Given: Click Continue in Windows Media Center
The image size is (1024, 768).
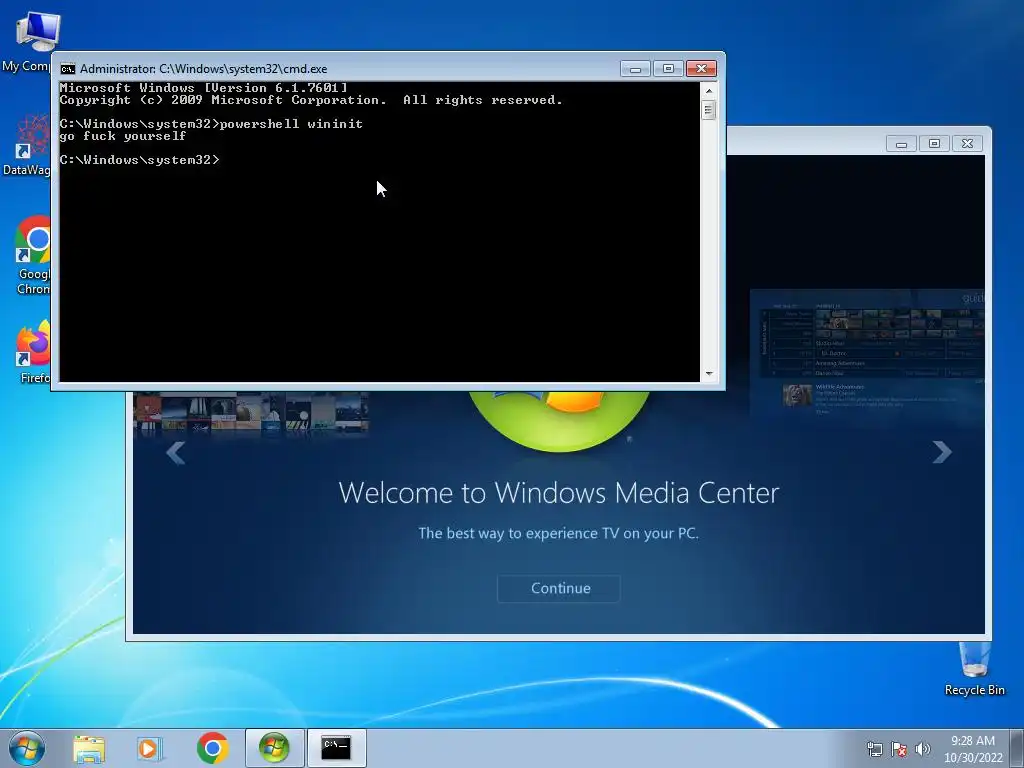Looking at the screenshot, I should [x=559, y=588].
